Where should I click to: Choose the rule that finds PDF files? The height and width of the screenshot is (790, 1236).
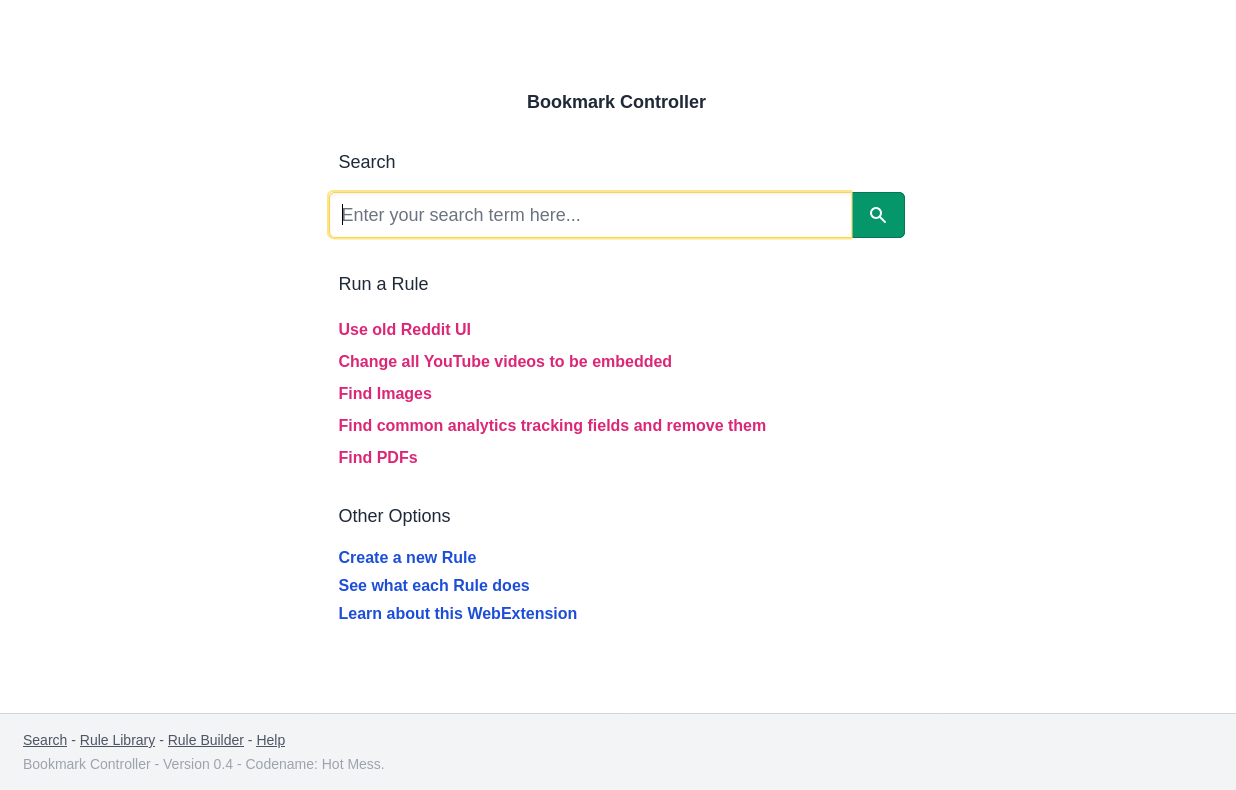[378, 457]
